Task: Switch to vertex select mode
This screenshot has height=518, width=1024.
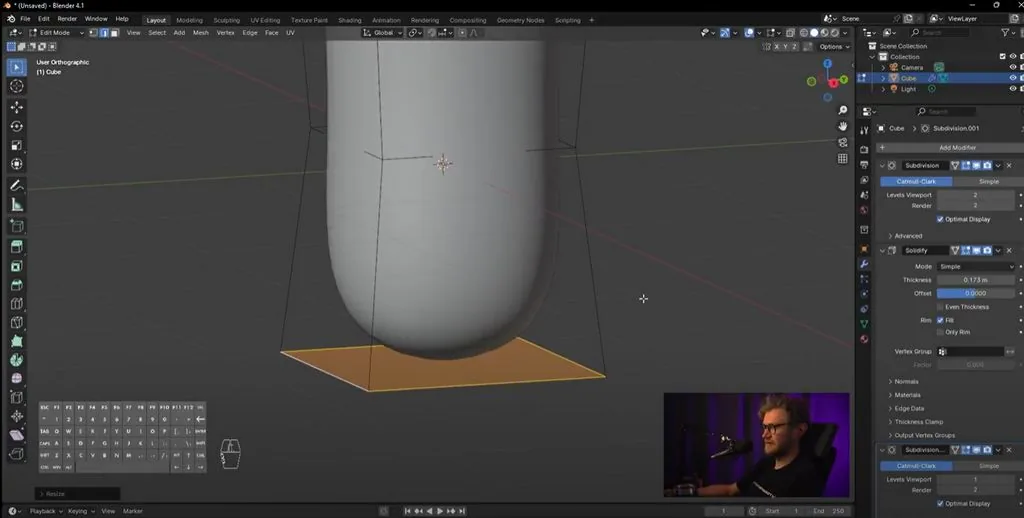Action: tap(93, 33)
